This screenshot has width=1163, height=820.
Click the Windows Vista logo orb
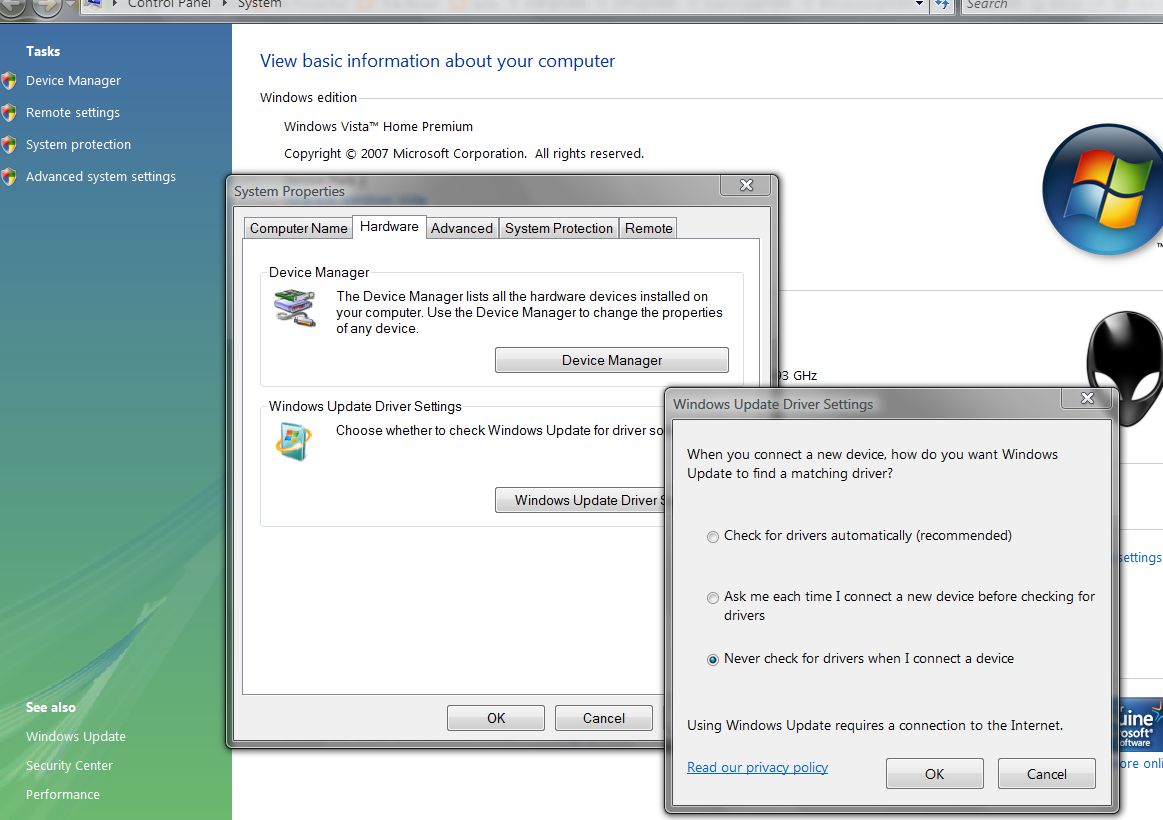click(1103, 190)
